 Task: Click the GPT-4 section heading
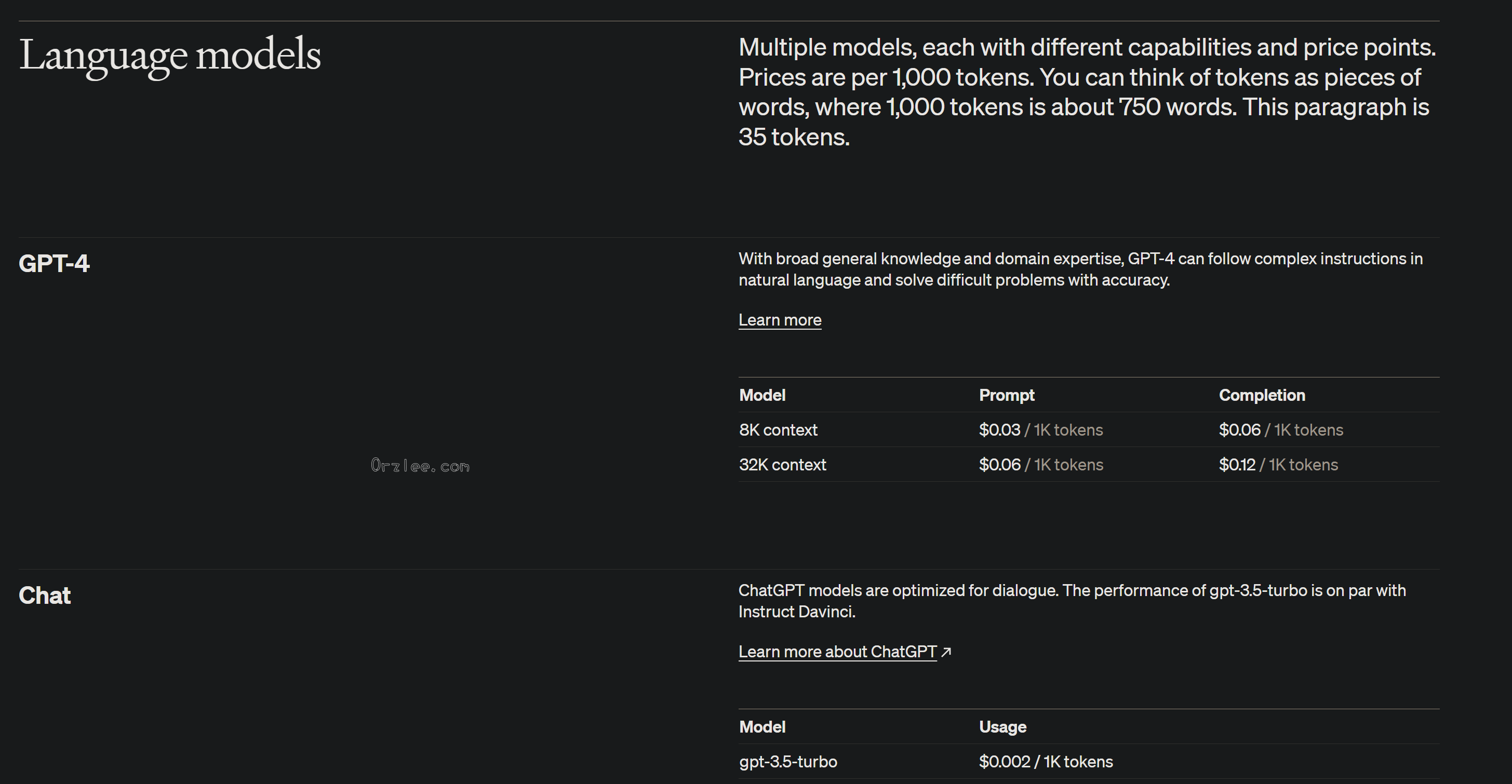pos(54,263)
